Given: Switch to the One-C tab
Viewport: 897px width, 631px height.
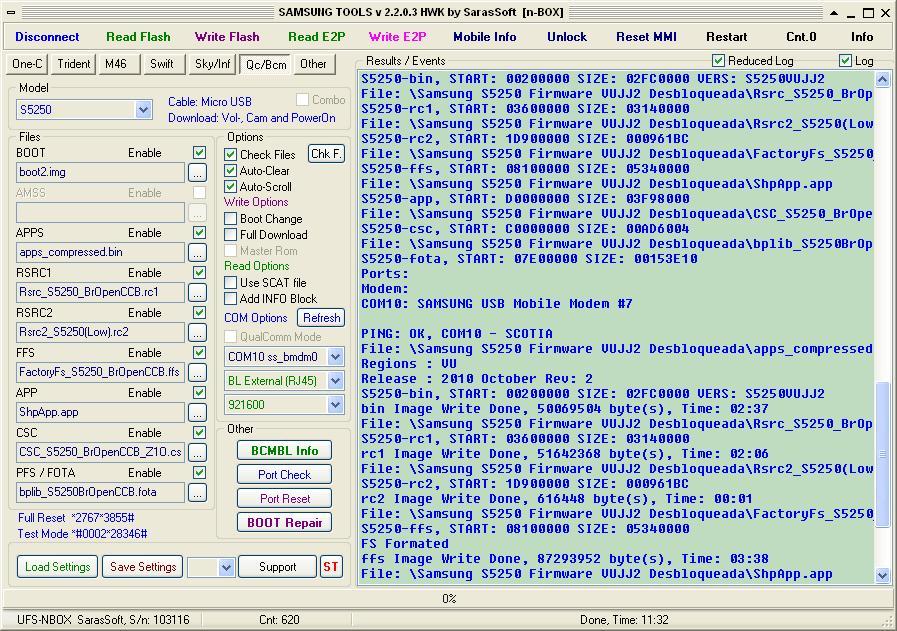Looking at the screenshot, I should pyautogui.click(x=27, y=64).
